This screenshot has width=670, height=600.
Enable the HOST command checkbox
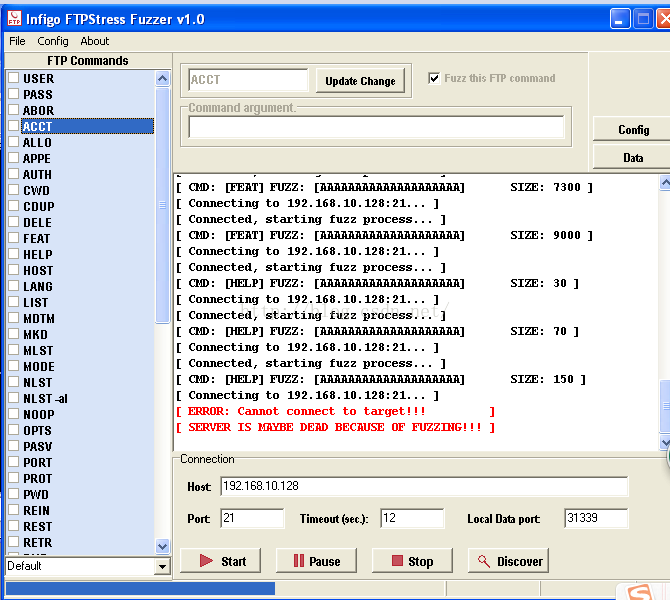tap(14, 270)
